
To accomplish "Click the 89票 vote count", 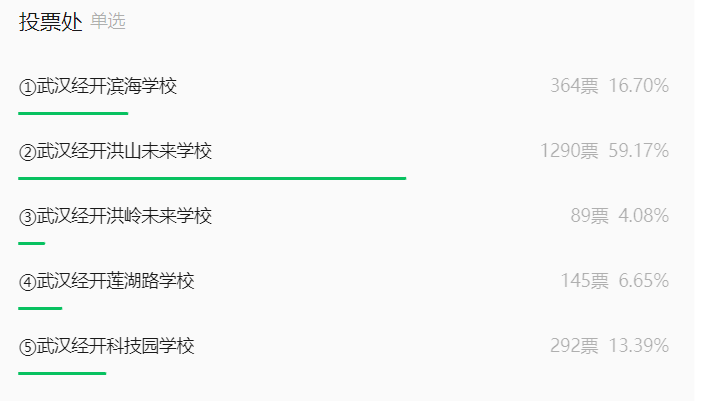I will pyautogui.click(x=589, y=216).
